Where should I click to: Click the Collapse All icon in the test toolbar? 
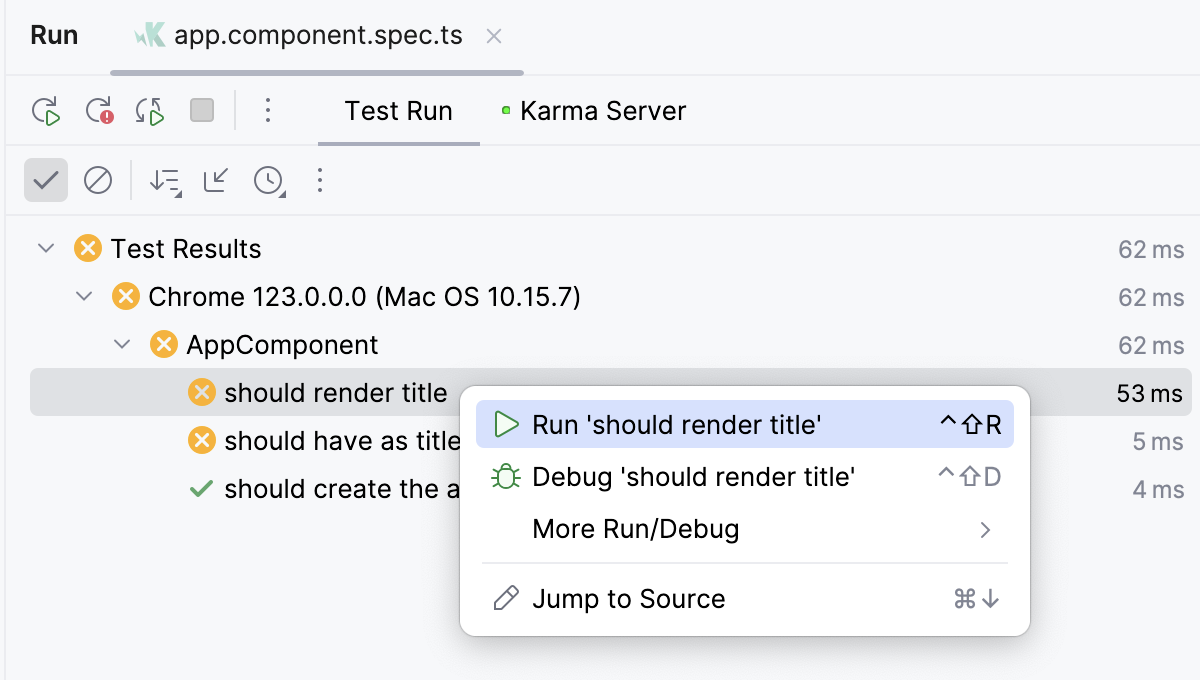click(214, 181)
